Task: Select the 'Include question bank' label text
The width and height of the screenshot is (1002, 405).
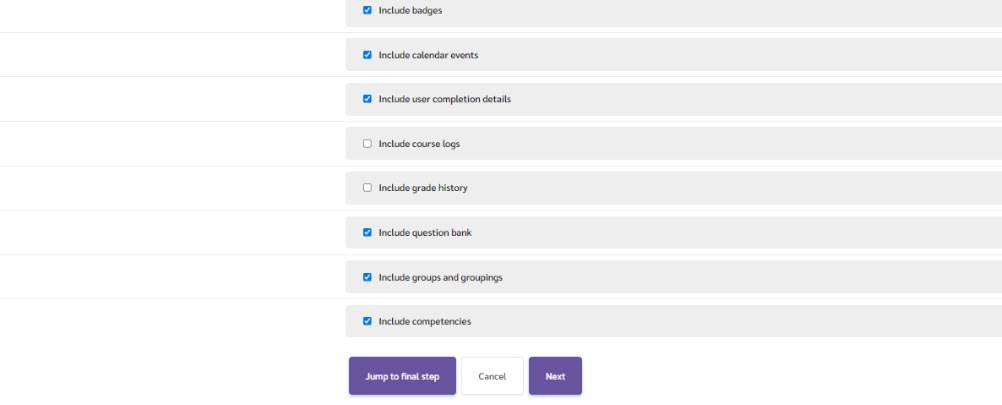Action: click(x=425, y=233)
